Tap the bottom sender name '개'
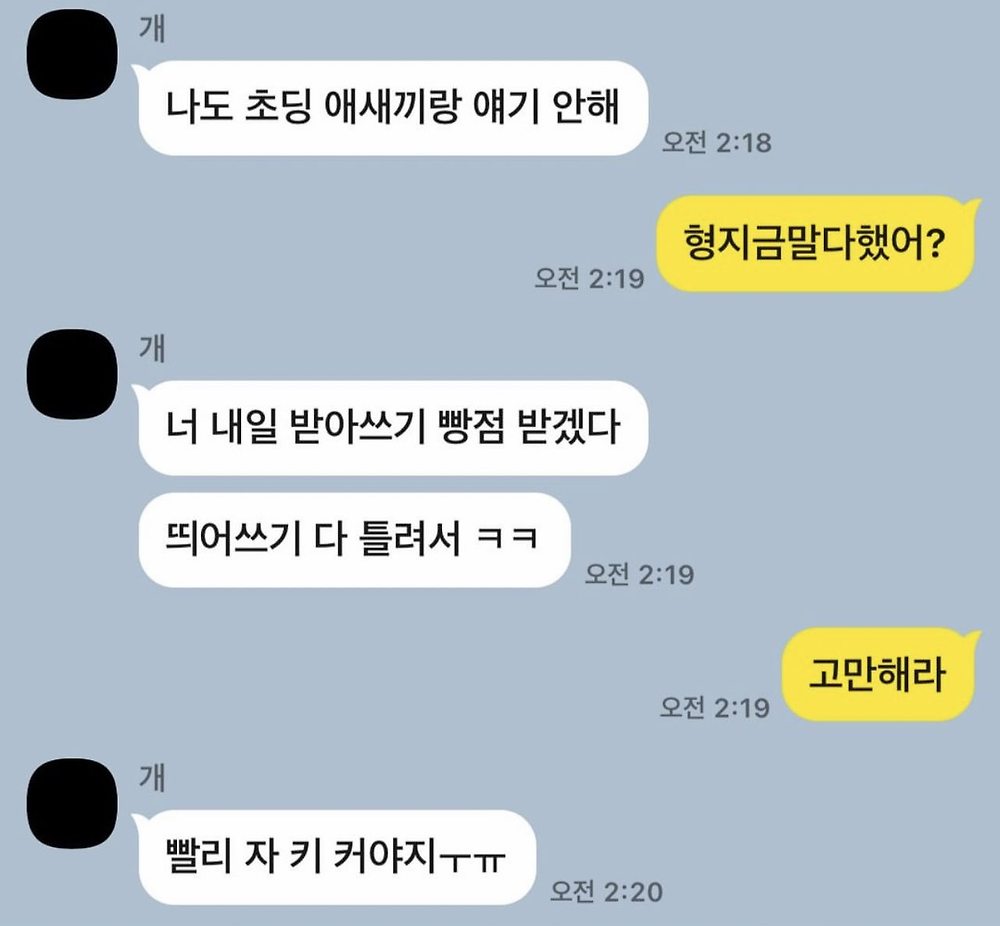This screenshot has height=926, width=1000. [152, 778]
